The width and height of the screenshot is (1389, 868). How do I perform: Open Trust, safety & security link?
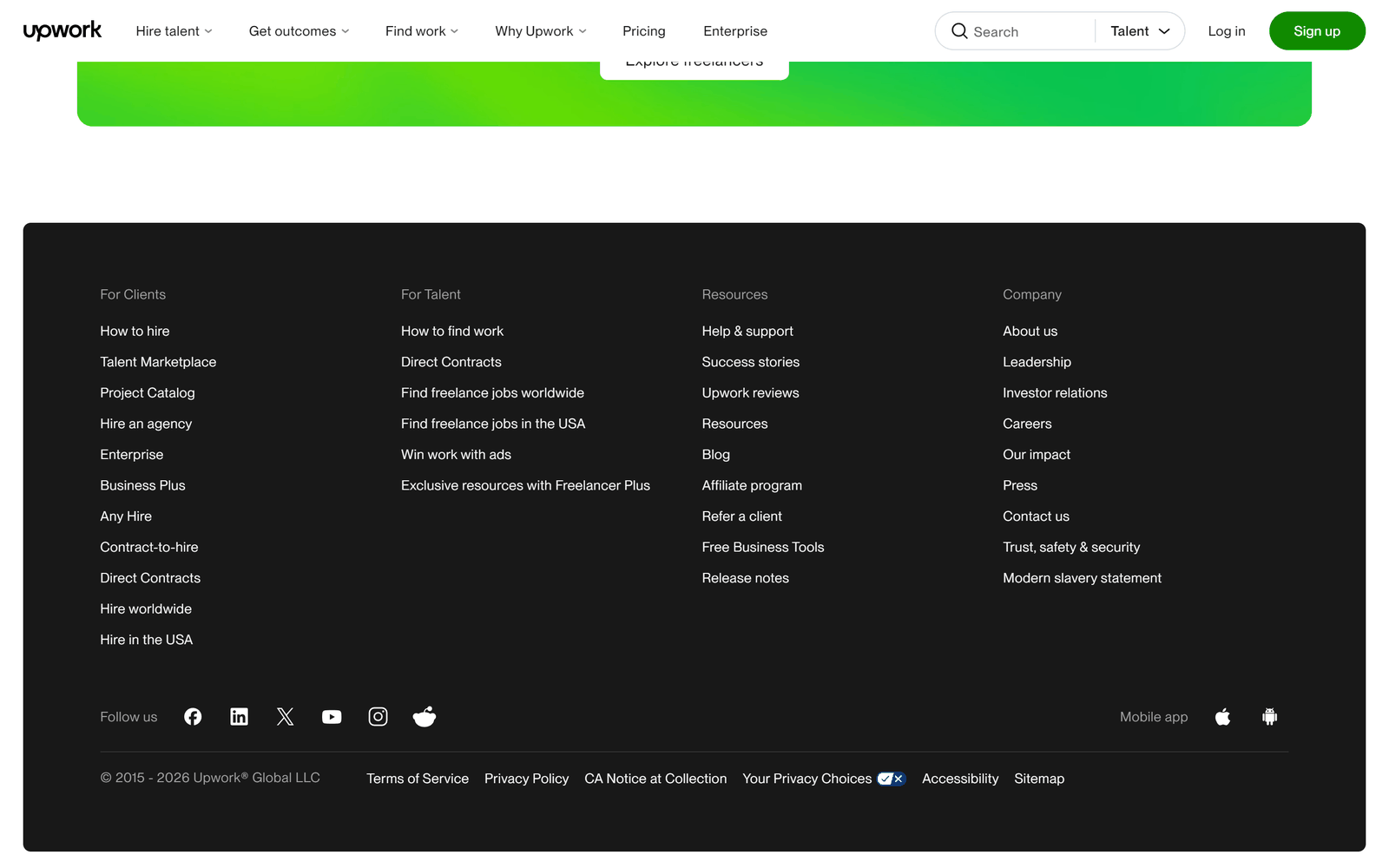(x=1071, y=548)
